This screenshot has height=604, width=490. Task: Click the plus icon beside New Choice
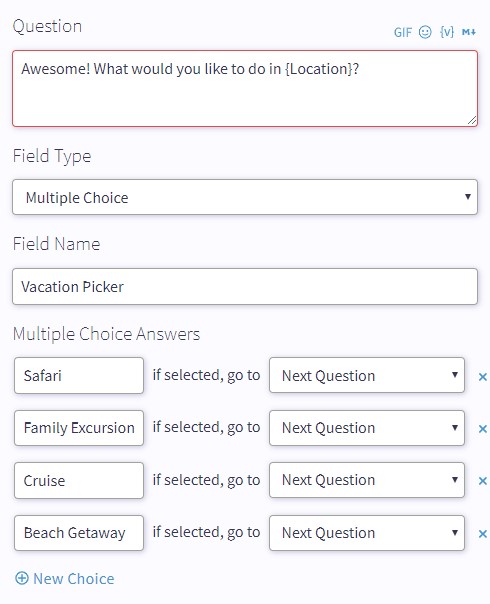coord(22,578)
